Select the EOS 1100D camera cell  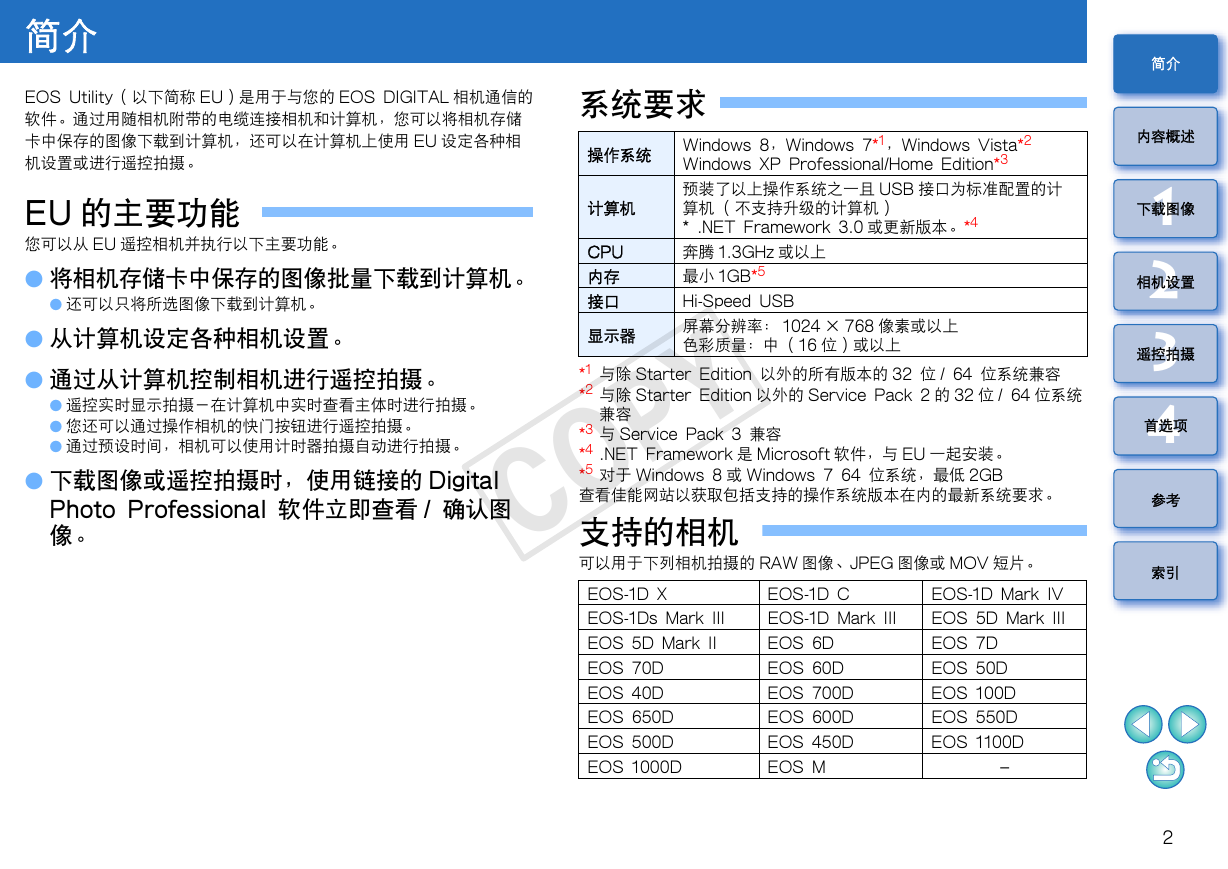(1004, 742)
